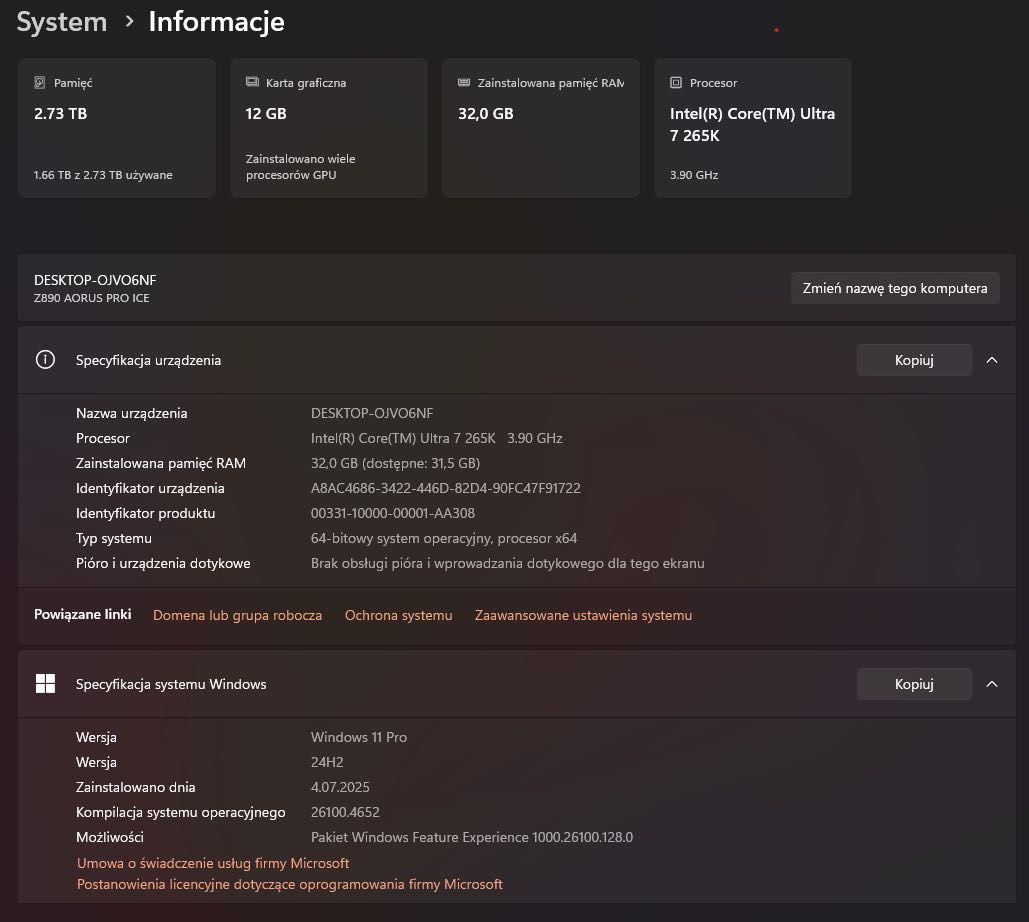
Task: Open Postanowienia licencyjne dotyczące oprogramowania link
Action: (289, 884)
